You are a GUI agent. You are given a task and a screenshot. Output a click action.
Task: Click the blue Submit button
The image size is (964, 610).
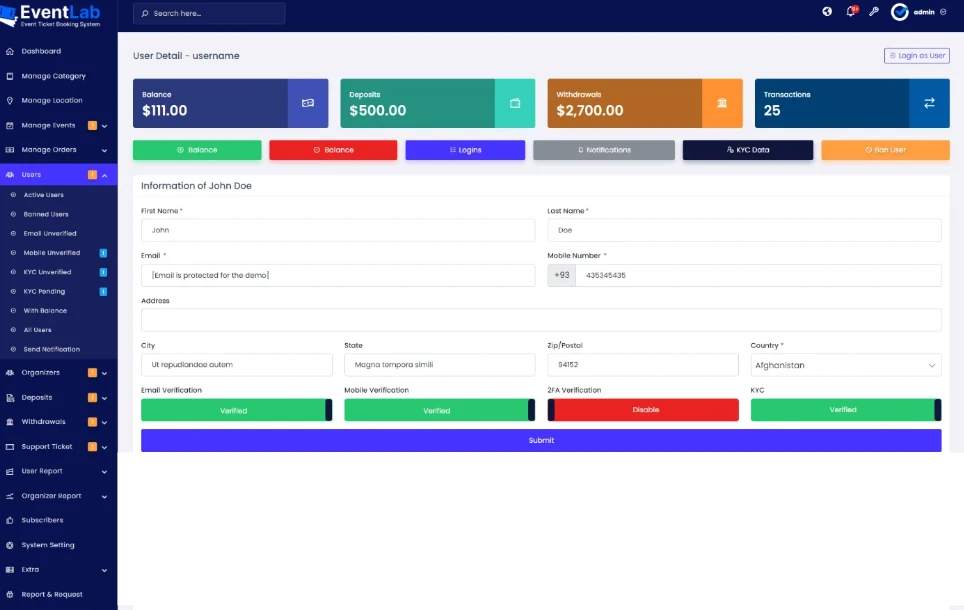(541, 440)
